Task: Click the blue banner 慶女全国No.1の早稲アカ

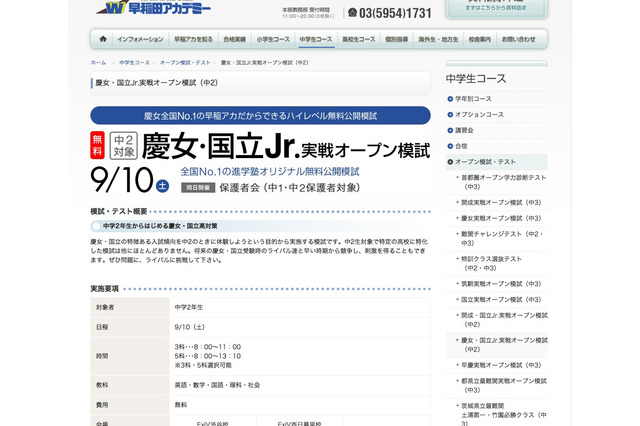Action: click(x=260, y=115)
